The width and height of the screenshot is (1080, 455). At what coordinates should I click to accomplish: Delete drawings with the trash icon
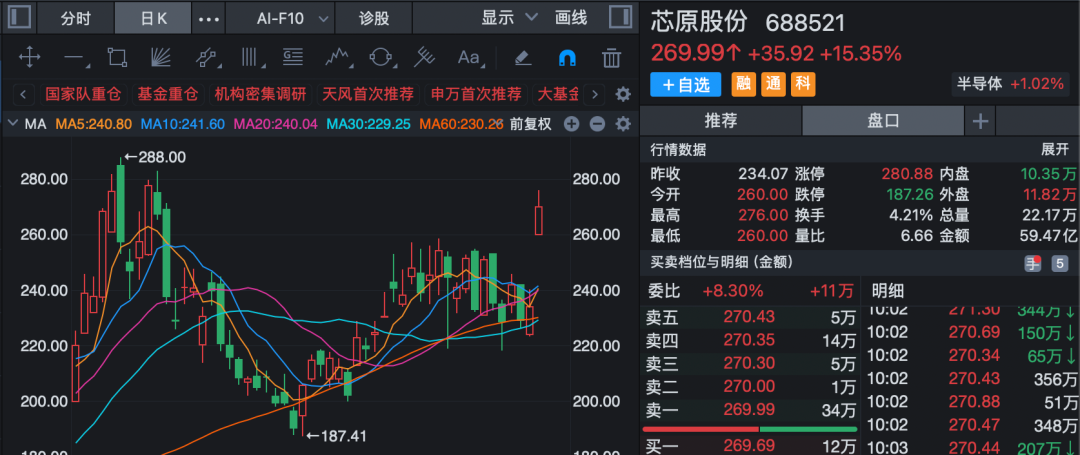click(x=611, y=57)
